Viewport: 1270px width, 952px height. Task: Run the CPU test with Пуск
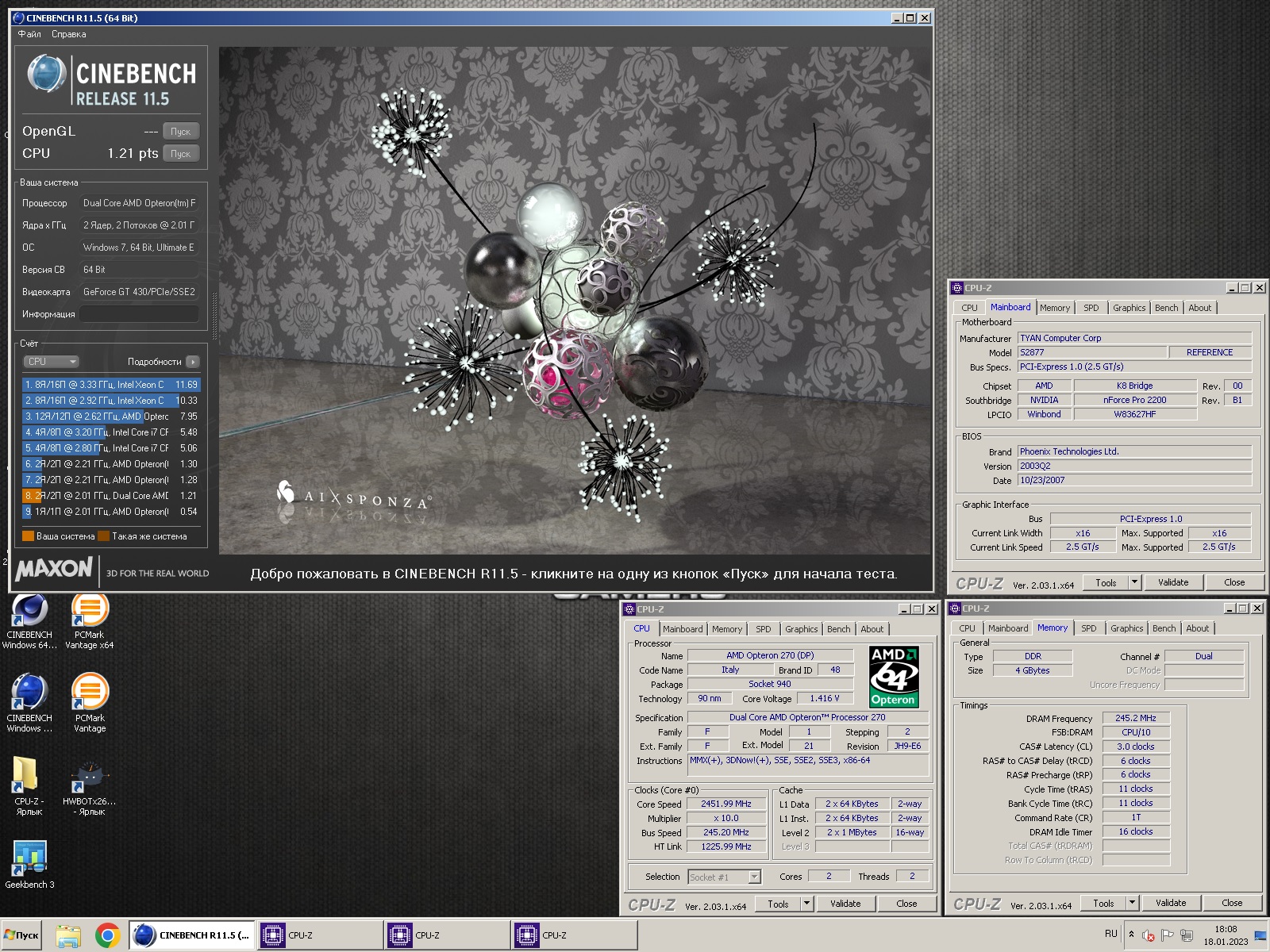[x=181, y=154]
